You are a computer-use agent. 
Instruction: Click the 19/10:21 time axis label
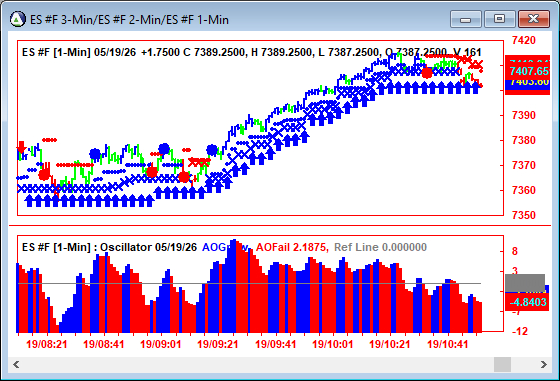(390, 345)
